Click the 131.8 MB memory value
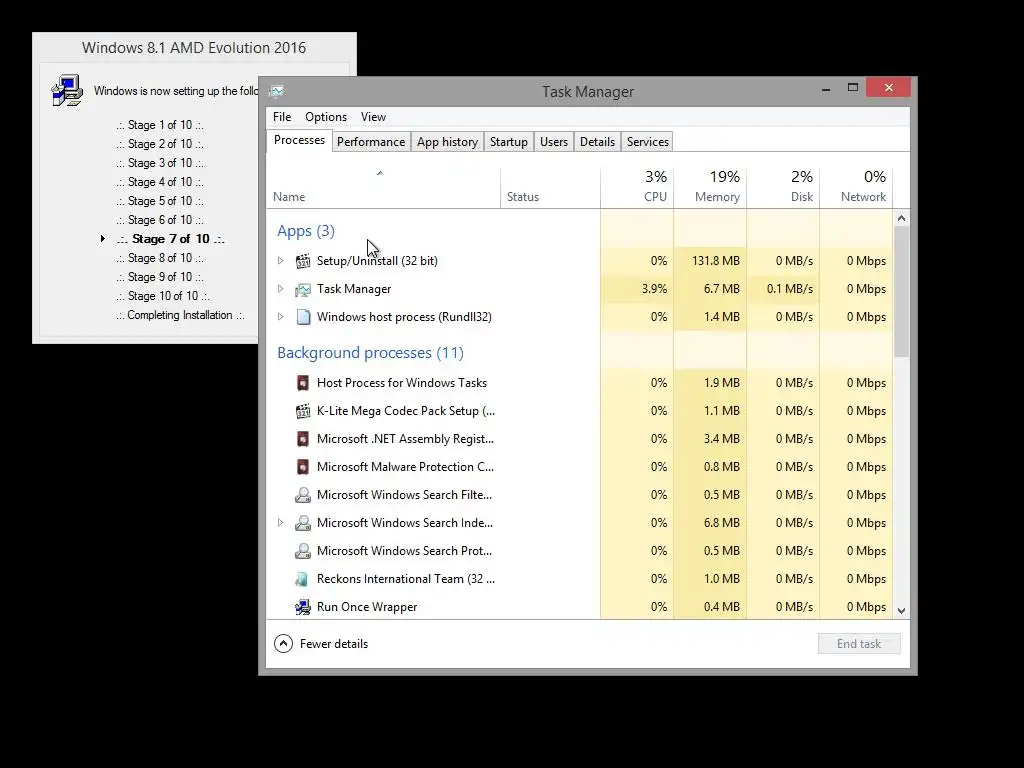The width and height of the screenshot is (1024, 768). pos(716,261)
